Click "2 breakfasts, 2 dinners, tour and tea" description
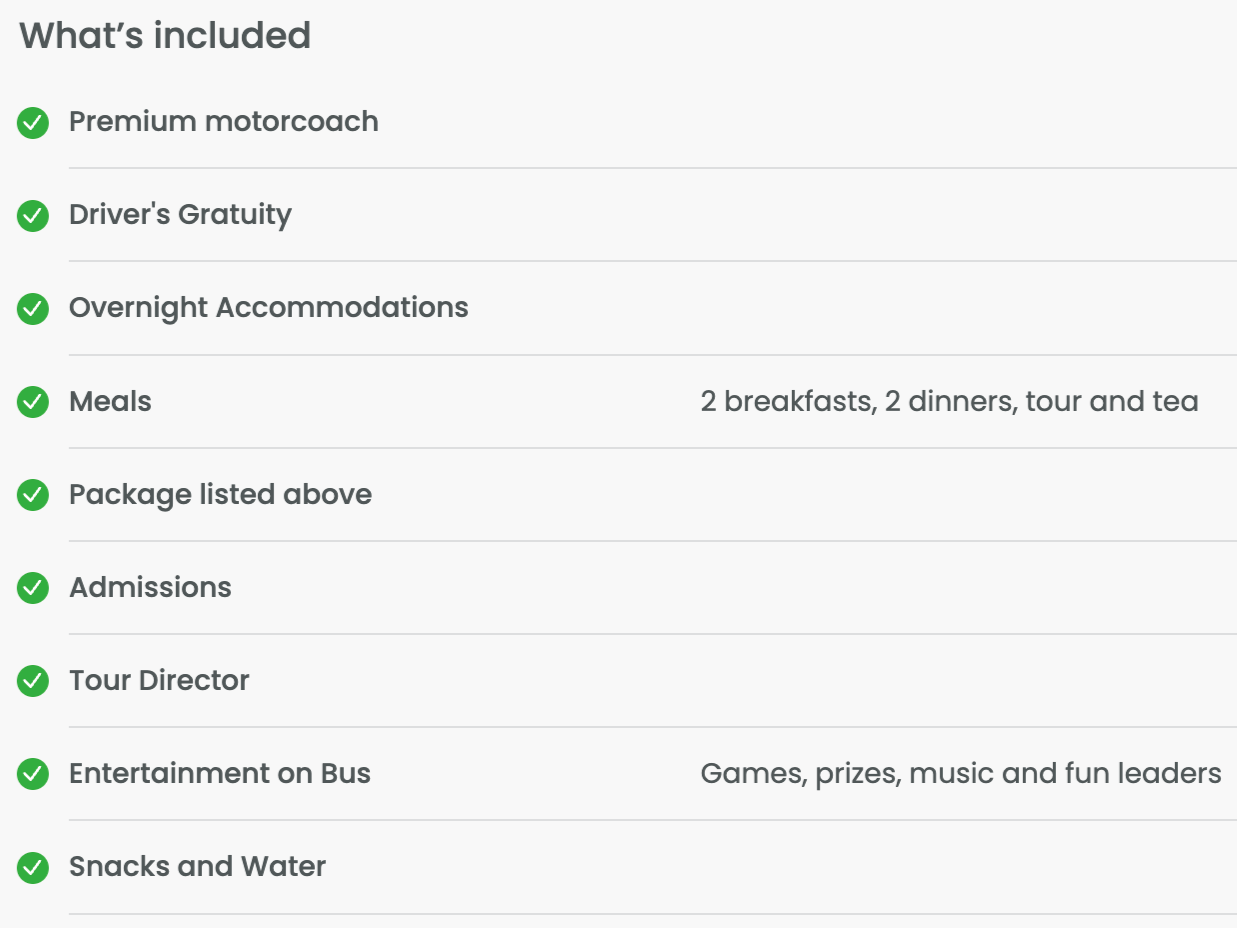Viewport: 1237px width, 928px height. 949,402
